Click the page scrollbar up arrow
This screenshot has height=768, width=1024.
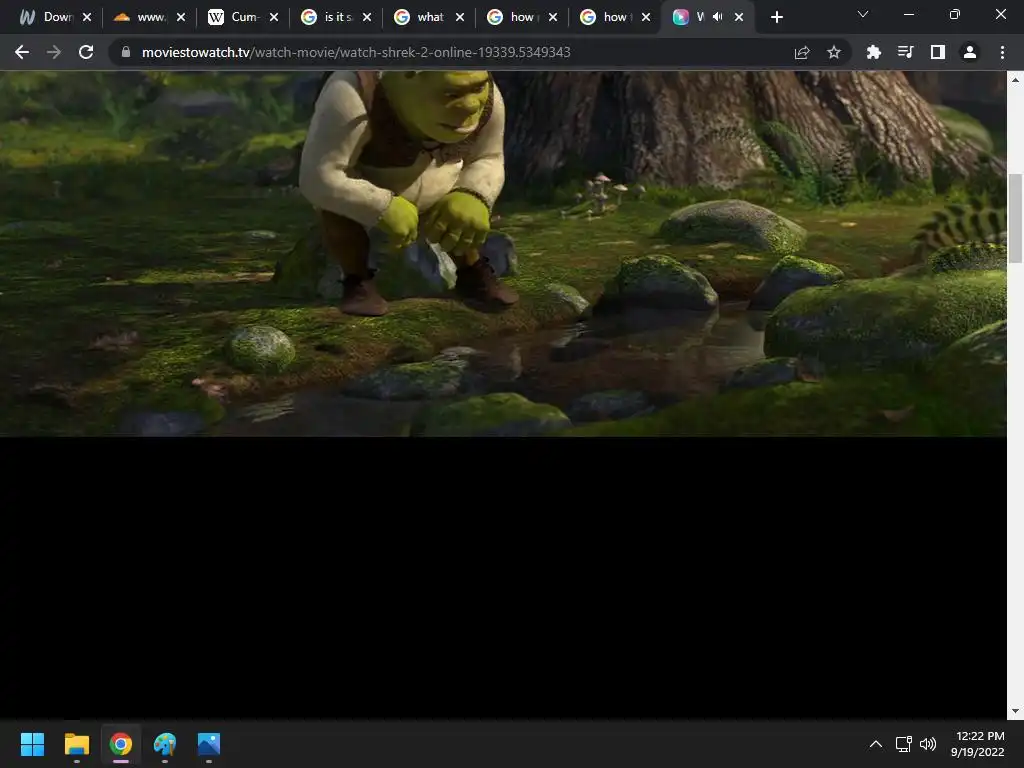(x=1015, y=80)
